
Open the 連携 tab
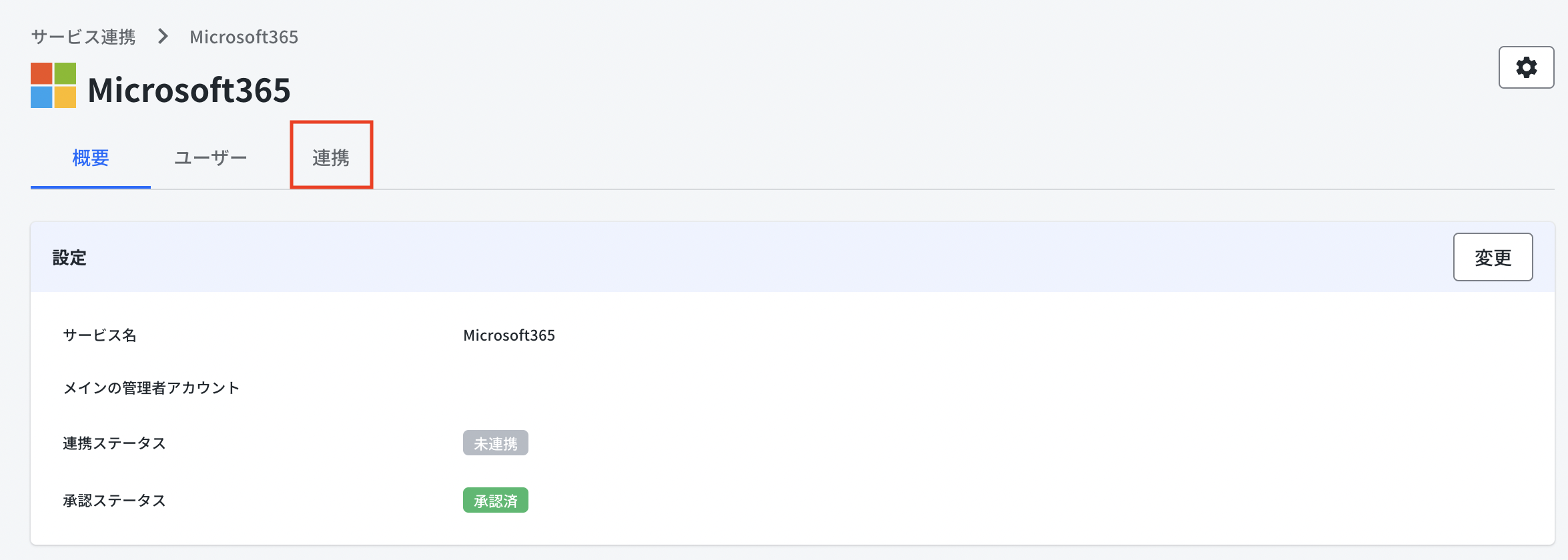tap(331, 157)
